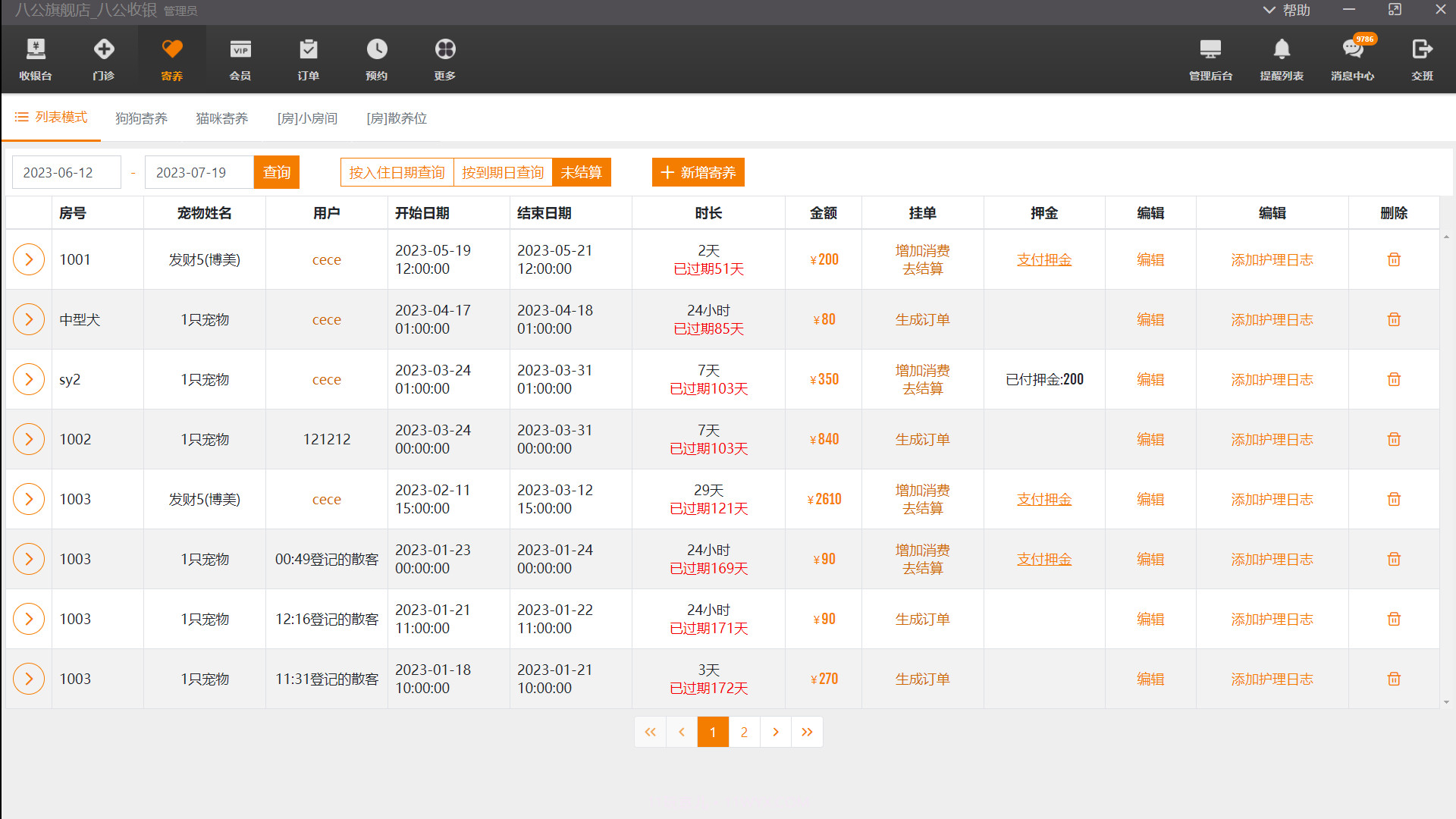Viewport: 1456px width, 819px height.
Task: Expand the sy2 boarding record row
Action: tap(29, 379)
